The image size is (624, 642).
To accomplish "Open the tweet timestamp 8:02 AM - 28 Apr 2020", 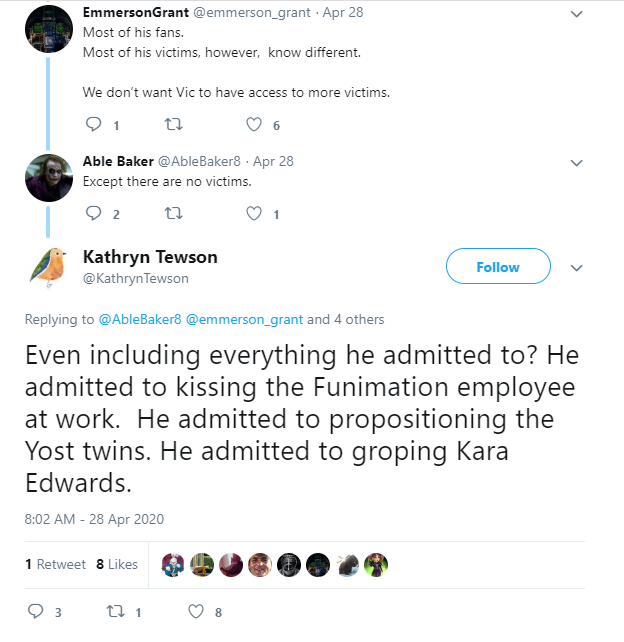I will coord(94,519).
